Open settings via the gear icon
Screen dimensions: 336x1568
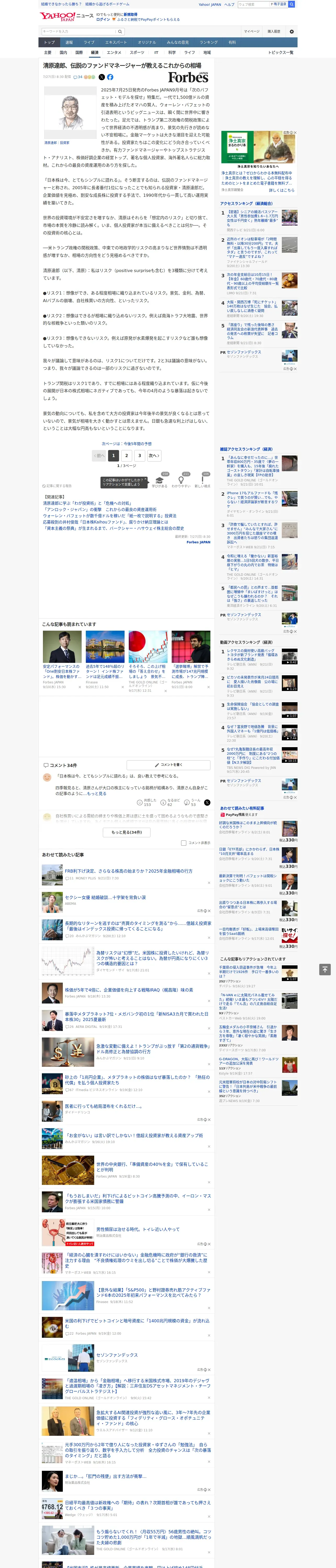292,32
